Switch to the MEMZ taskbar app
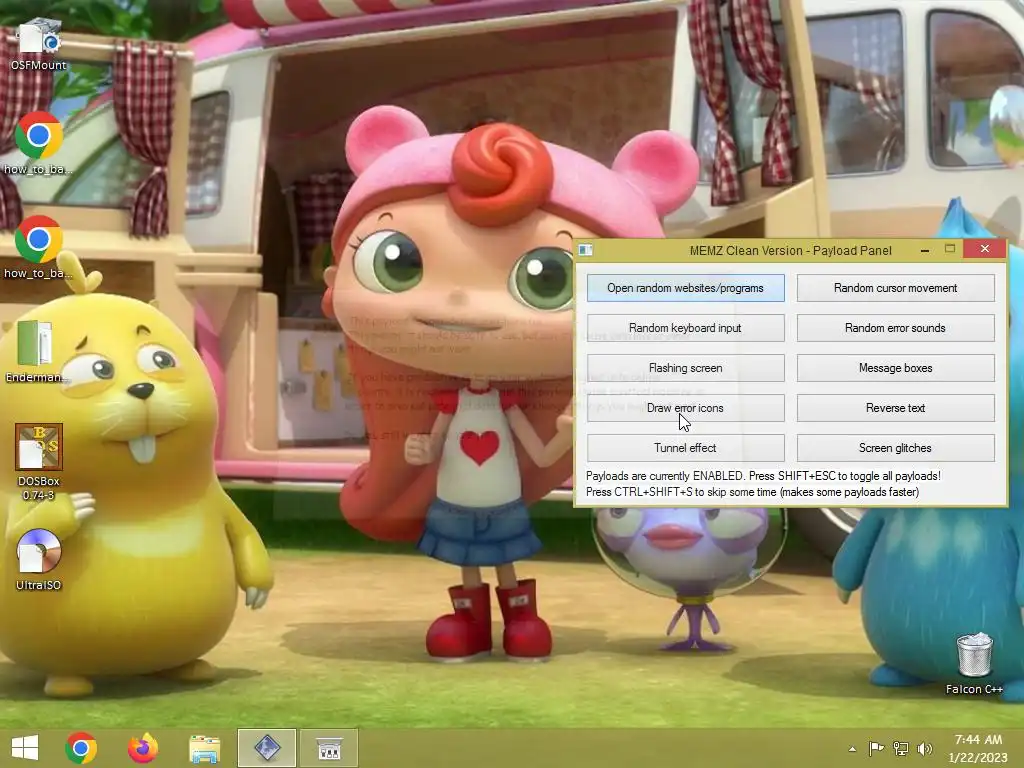The height and width of the screenshot is (768, 1024). point(266,748)
